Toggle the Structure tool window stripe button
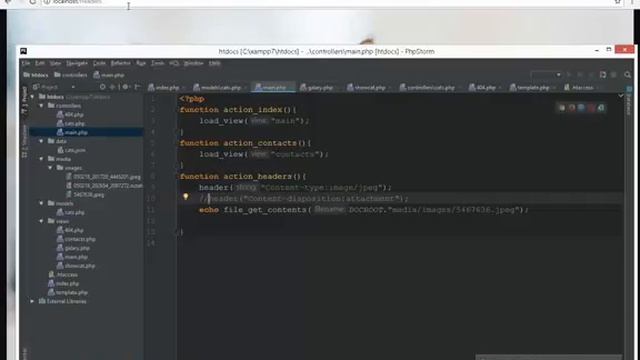Image resolution: width=640 pixels, height=360 pixels. 25,141
